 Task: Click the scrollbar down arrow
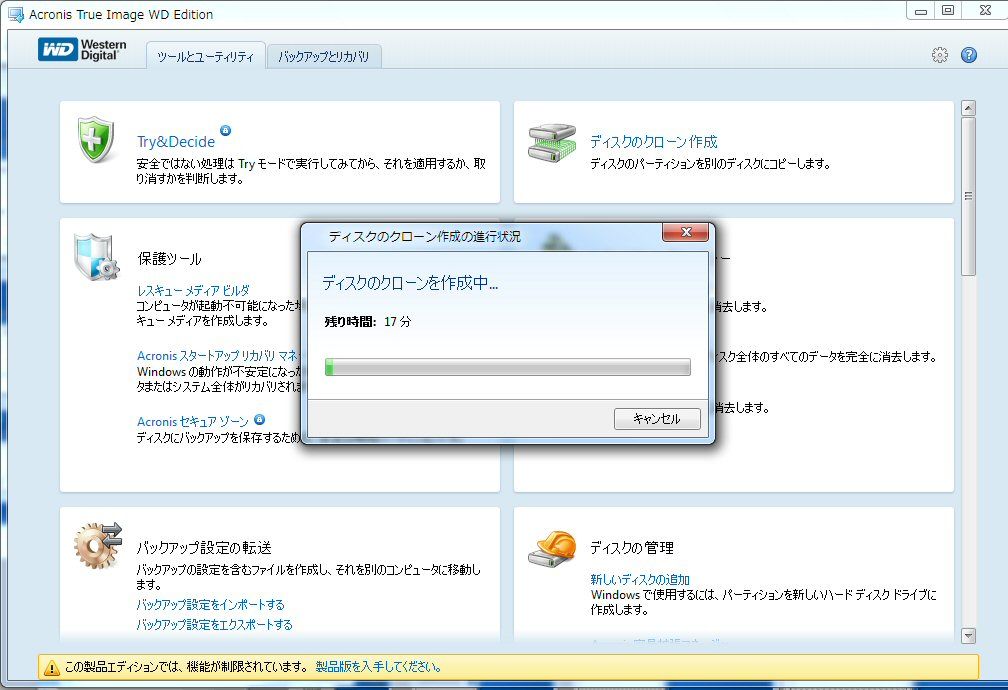[x=968, y=635]
